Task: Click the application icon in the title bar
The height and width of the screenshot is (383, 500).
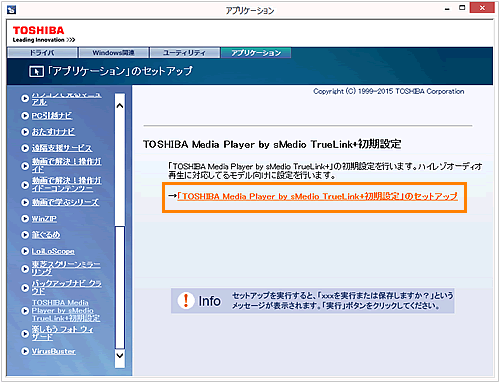Action: pyautogui.click(x=11, y=10)
